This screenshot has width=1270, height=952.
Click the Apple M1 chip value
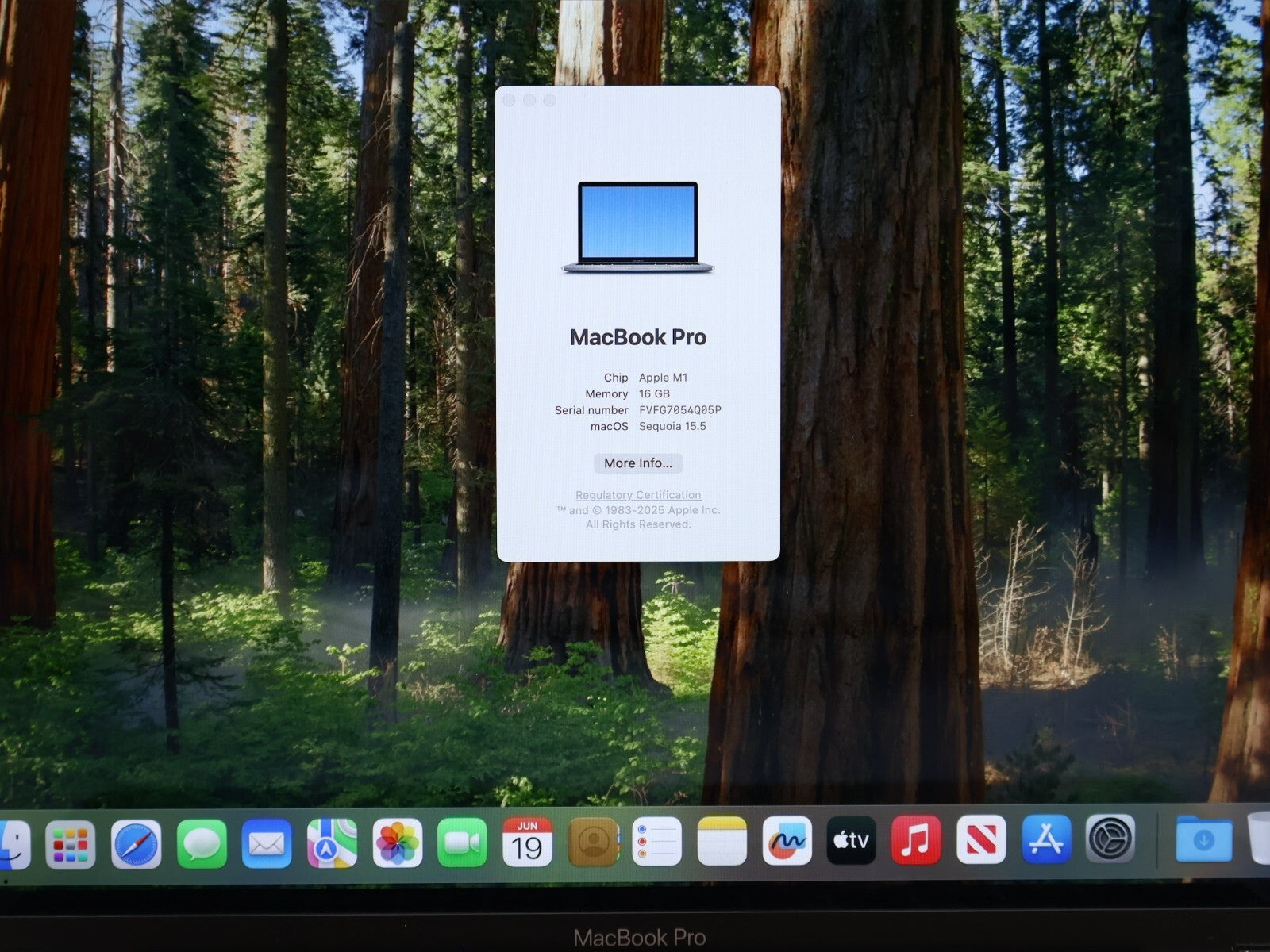(x=664, y=378)
